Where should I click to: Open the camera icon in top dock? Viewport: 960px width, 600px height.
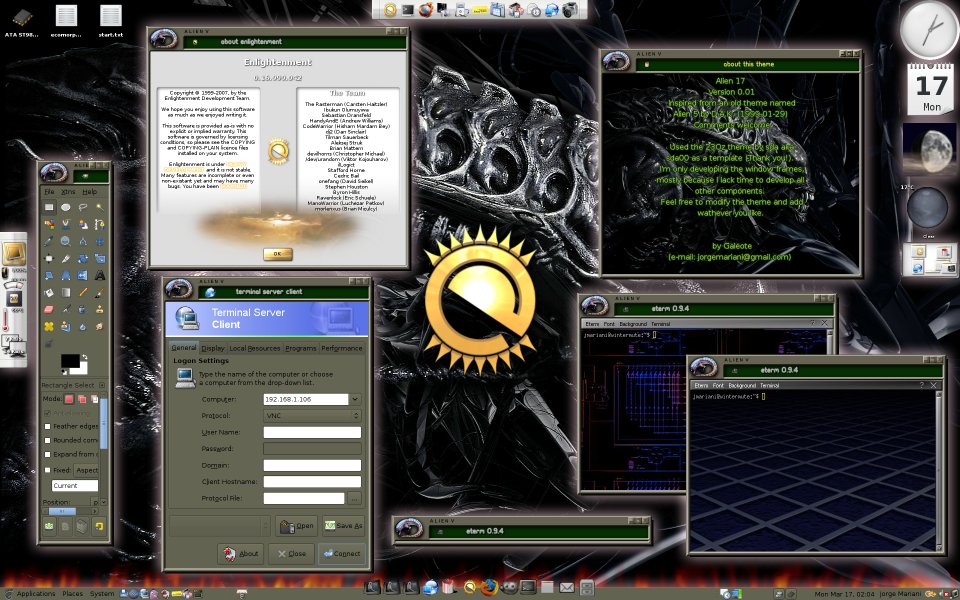pos(570,10)
